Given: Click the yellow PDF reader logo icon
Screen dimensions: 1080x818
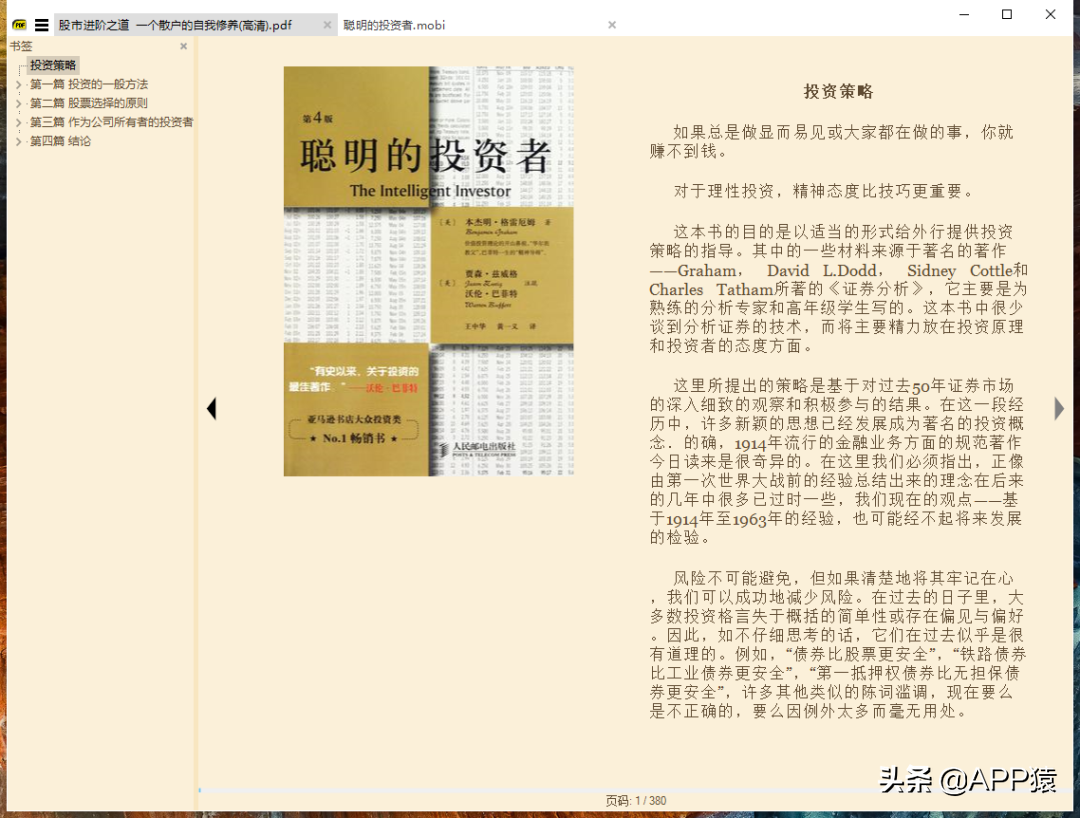Looking at the screenshot, I should tap(19, 26).
